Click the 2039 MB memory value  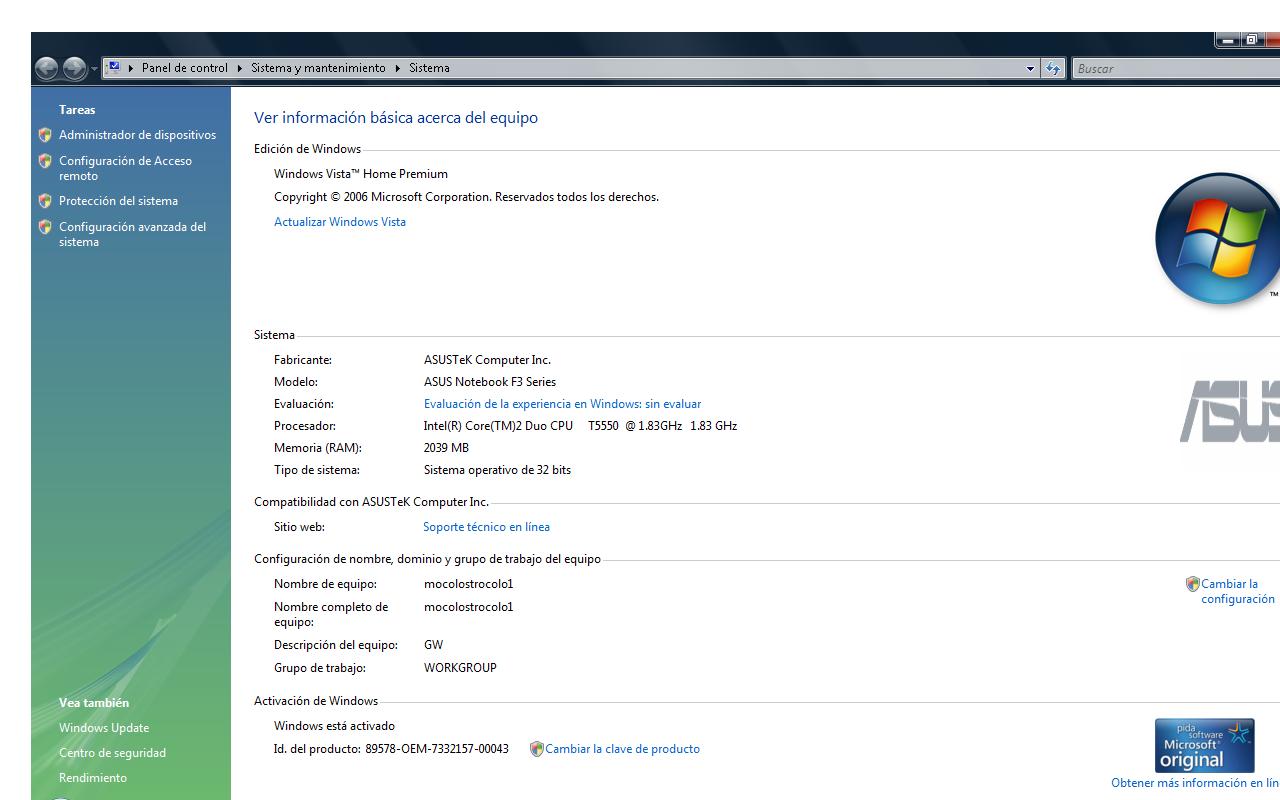pyautogui.click(x=446, y=448)
